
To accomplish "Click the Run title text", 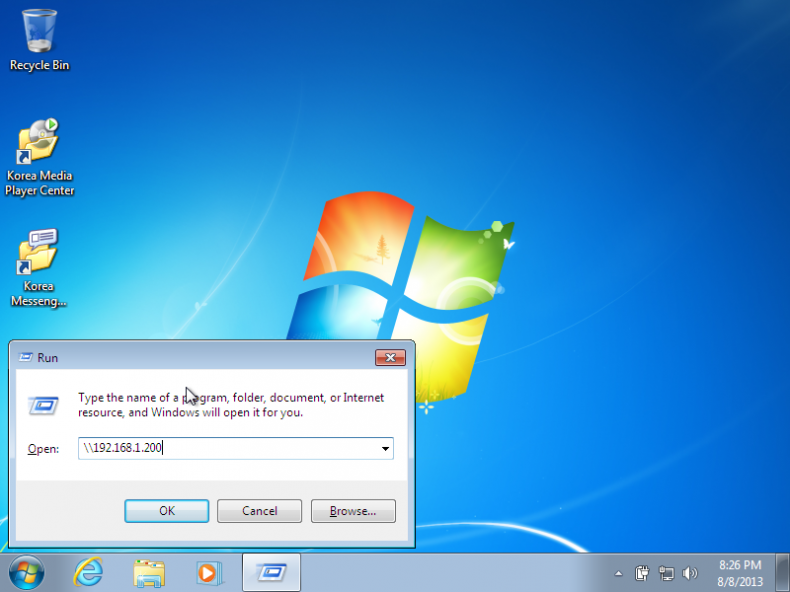I will point(47,358).
